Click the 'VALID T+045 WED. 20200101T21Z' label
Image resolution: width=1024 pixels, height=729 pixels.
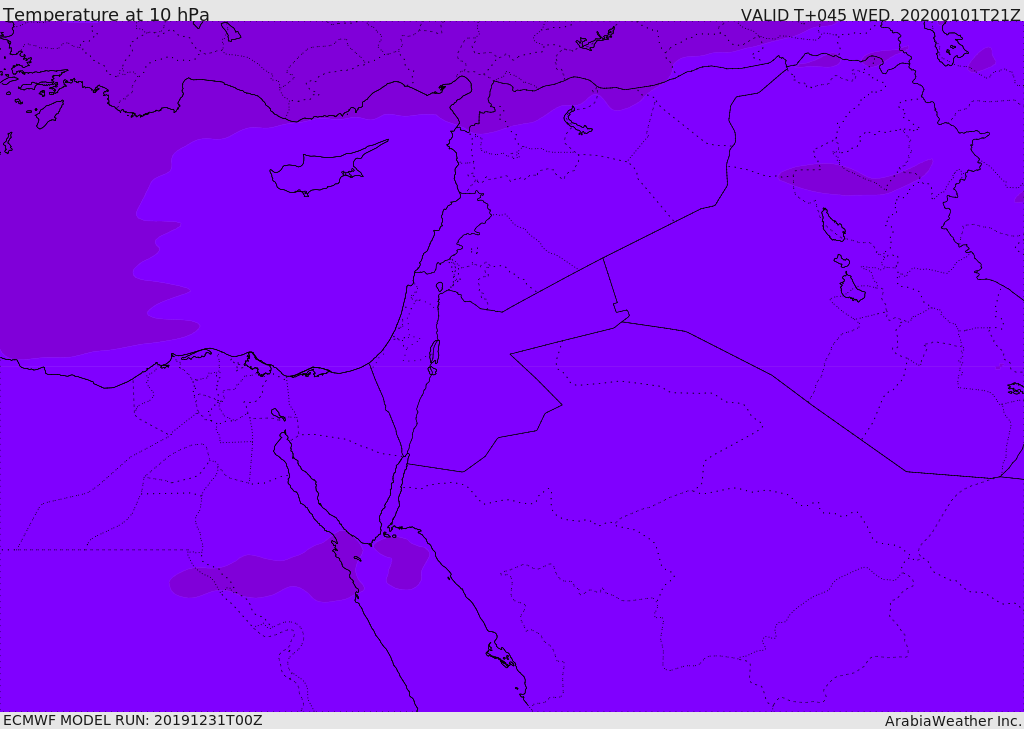(x=880, y=15)
